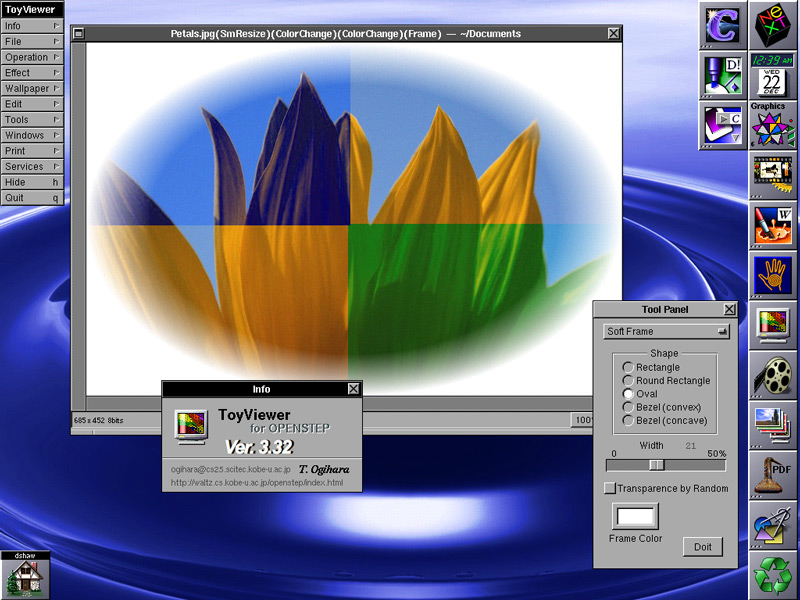800x600 pixels.
Task: Select the Rectangle shape option
Action: click(651, 367)
